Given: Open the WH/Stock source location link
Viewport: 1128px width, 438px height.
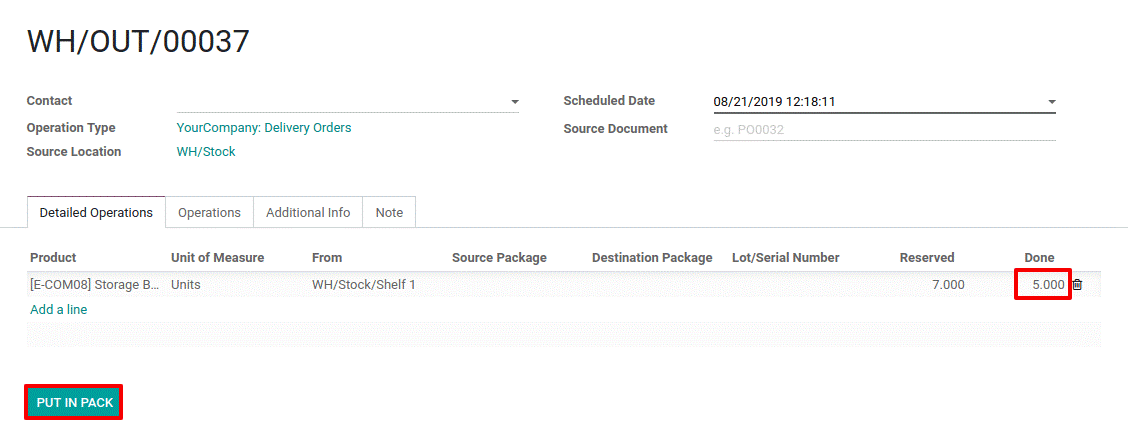Looking at the screenshot, I should [x=206, y=152].
